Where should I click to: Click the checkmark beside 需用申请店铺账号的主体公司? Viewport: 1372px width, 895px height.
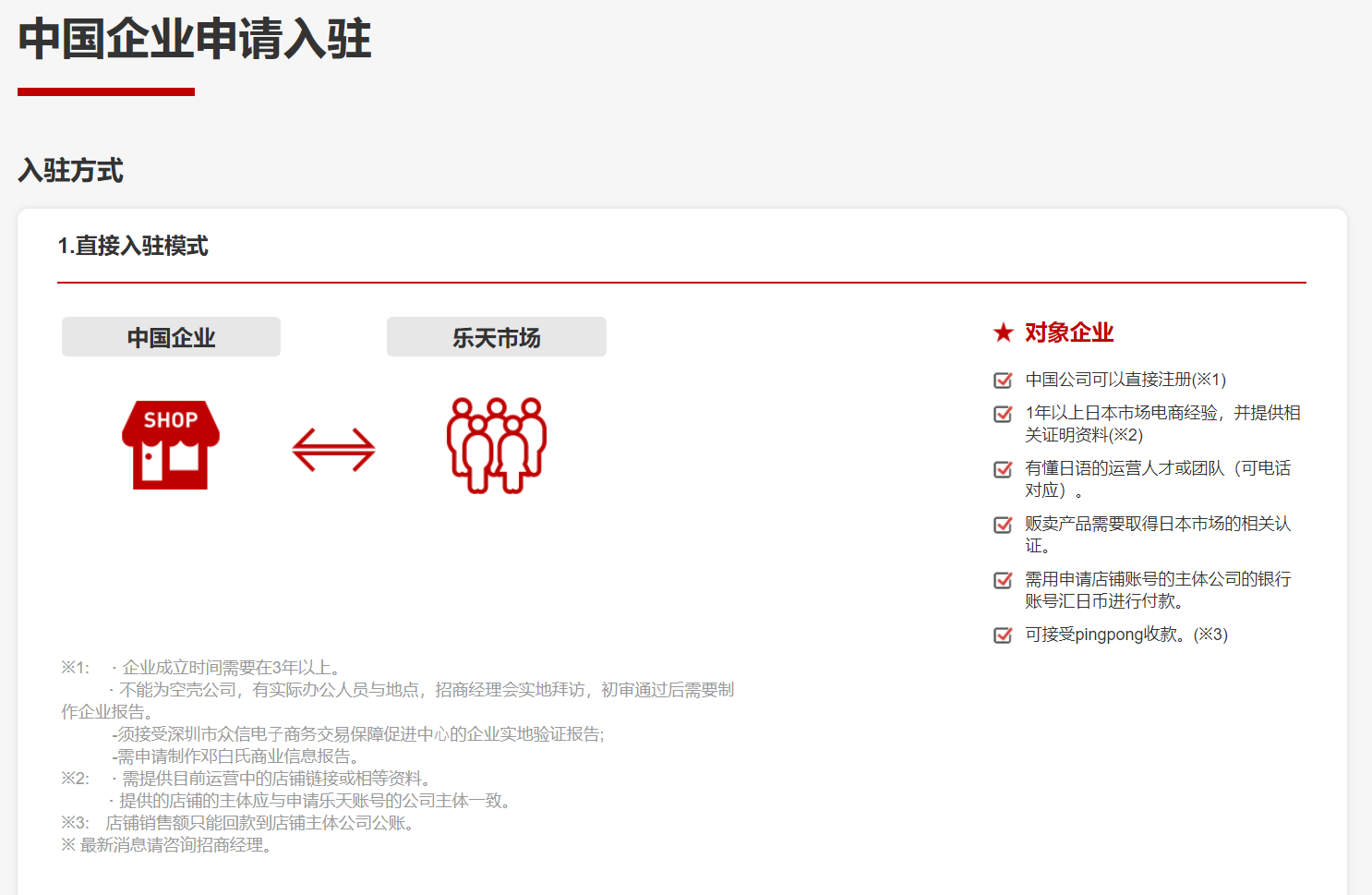(x=1003, y=580)
